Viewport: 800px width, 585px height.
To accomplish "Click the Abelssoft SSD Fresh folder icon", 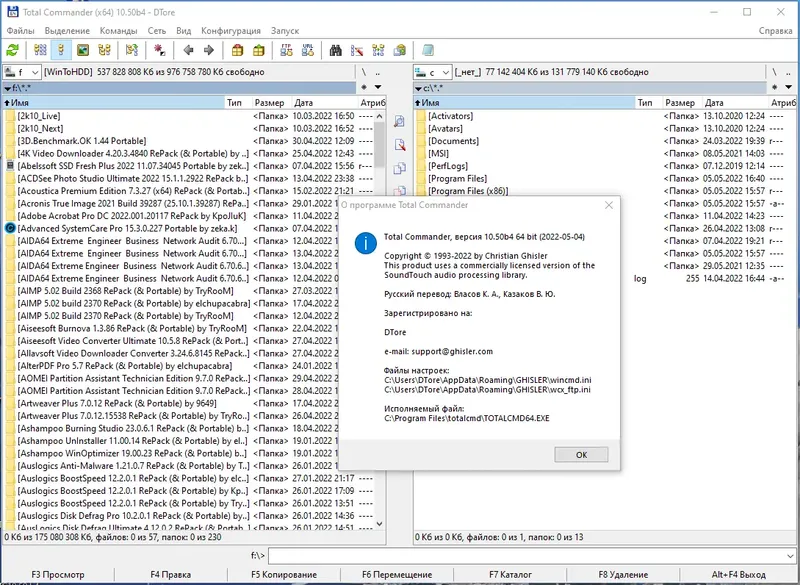I will 10,166.
